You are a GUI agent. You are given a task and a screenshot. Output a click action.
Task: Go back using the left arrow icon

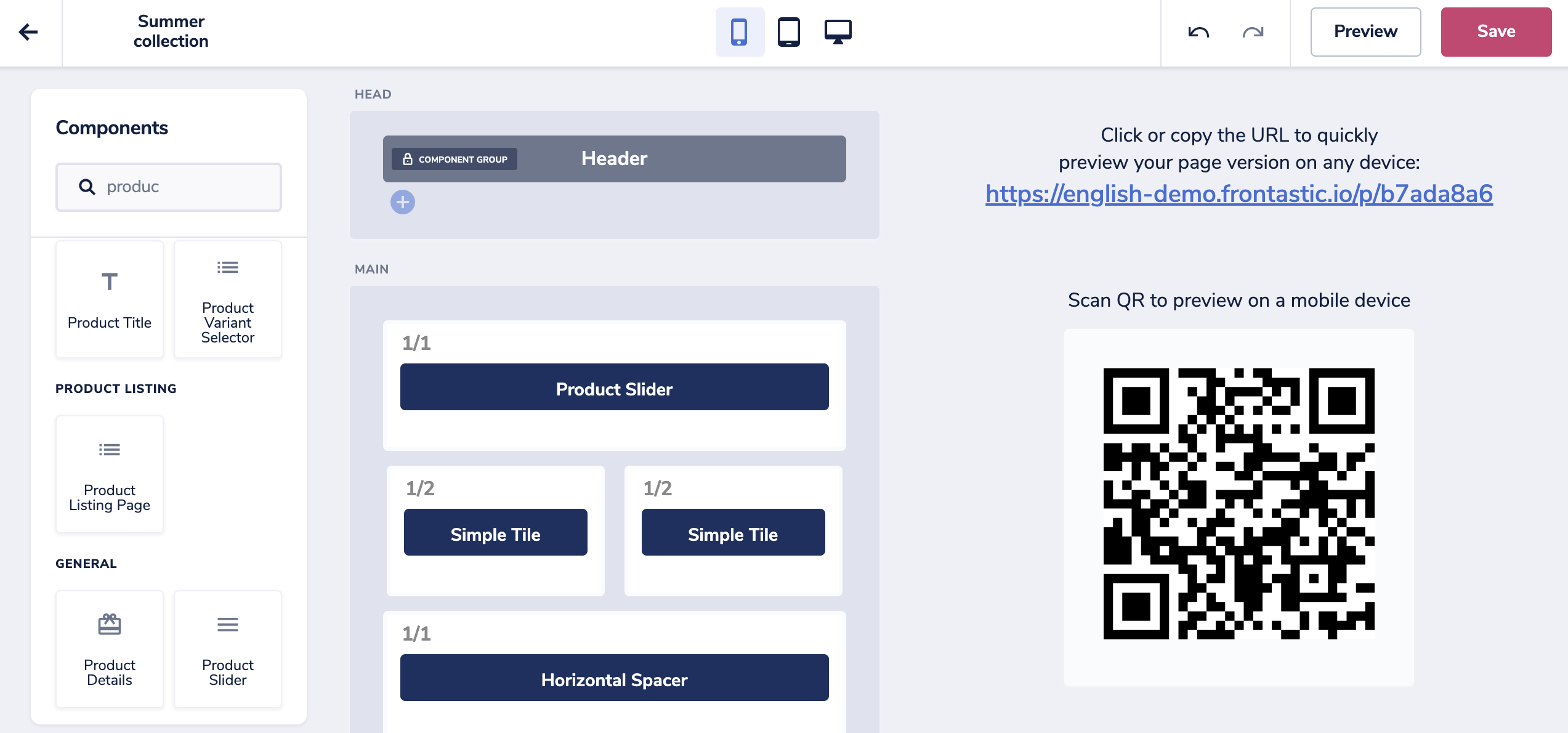[x=28, y=32]
